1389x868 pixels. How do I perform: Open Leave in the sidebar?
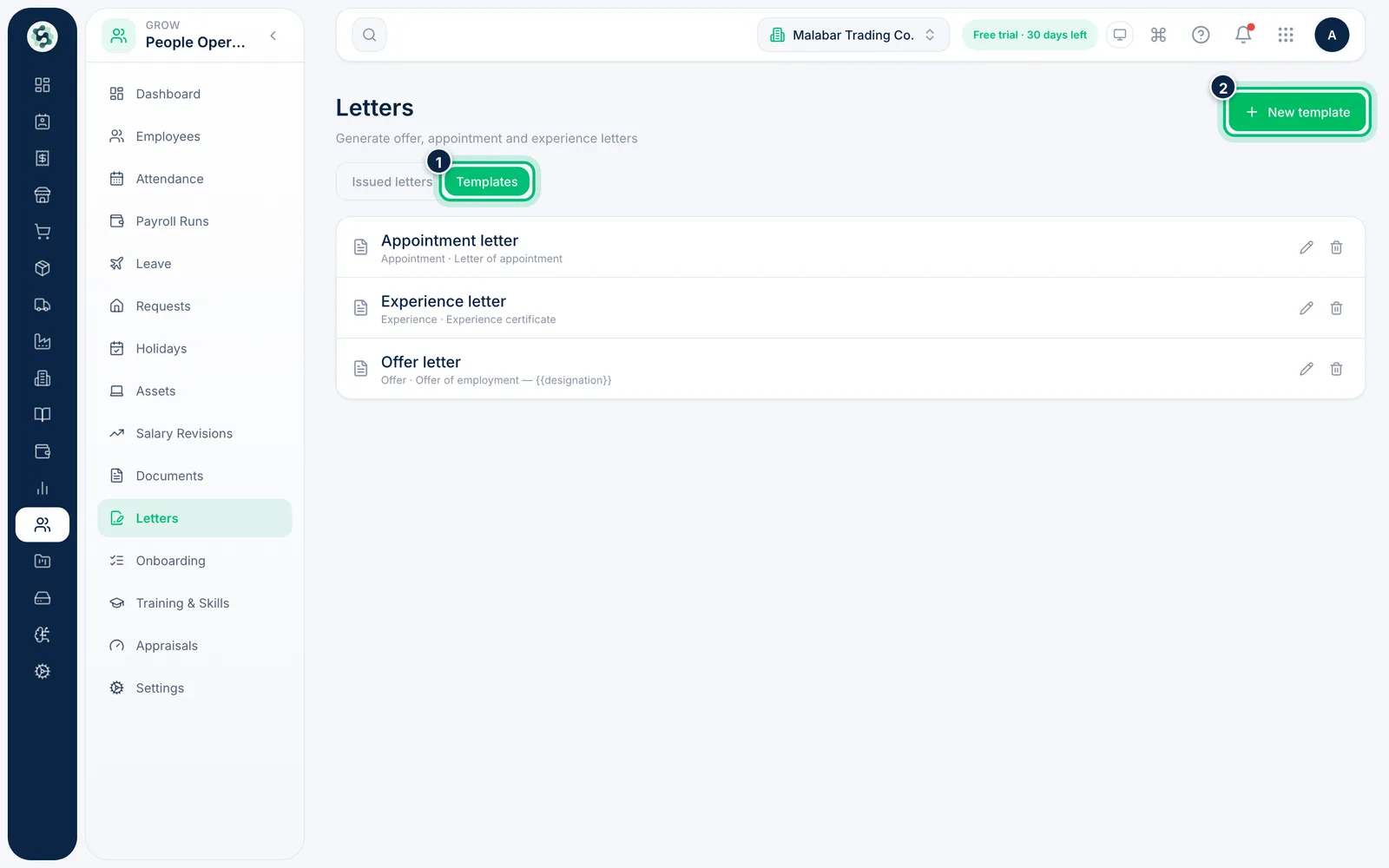194,264
